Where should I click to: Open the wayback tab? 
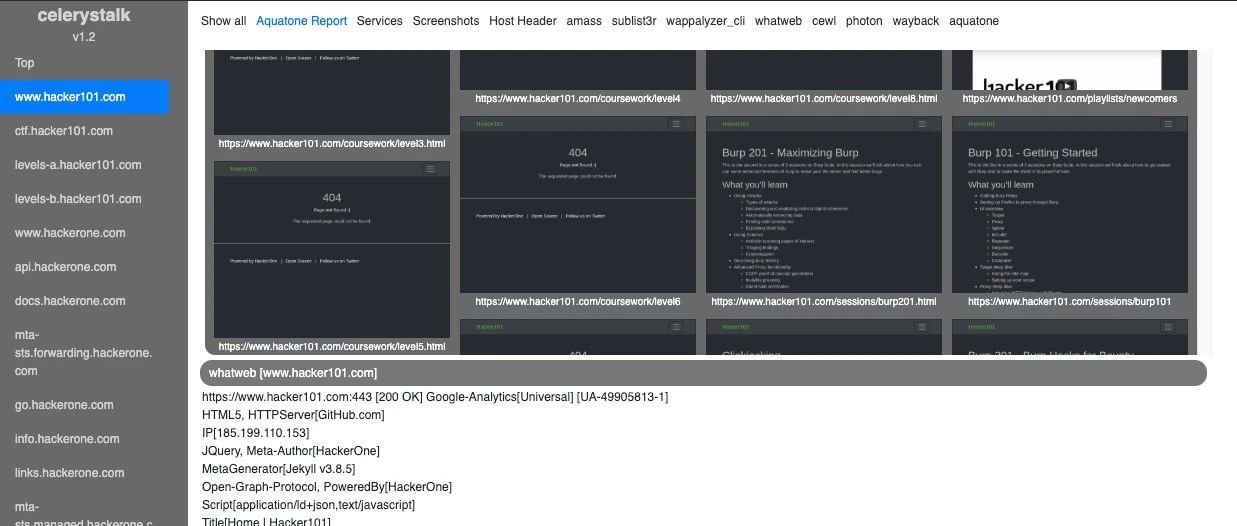[x=916, y=21]
